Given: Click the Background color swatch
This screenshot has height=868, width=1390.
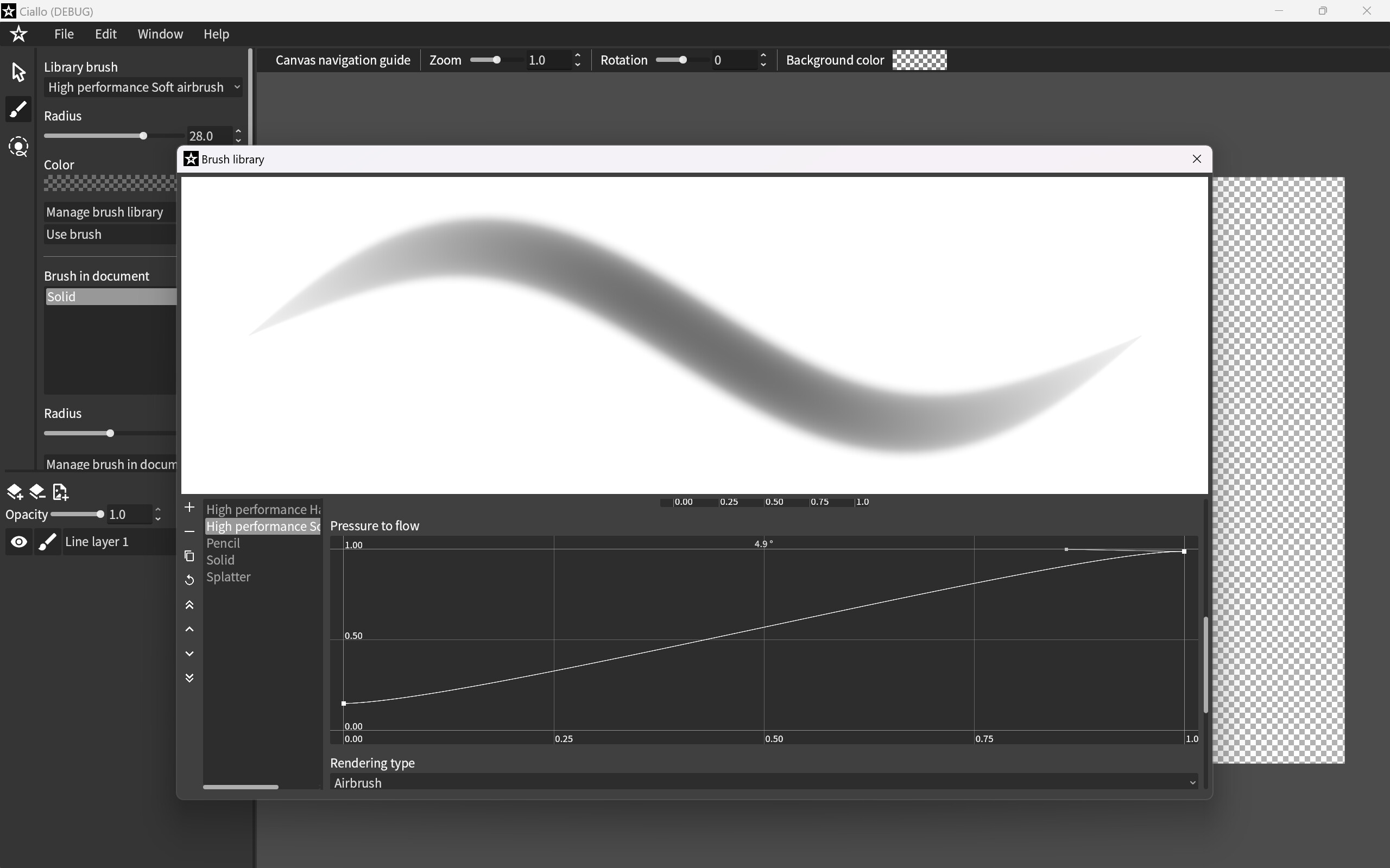Looking at the screenshot, I should point(919,60).
